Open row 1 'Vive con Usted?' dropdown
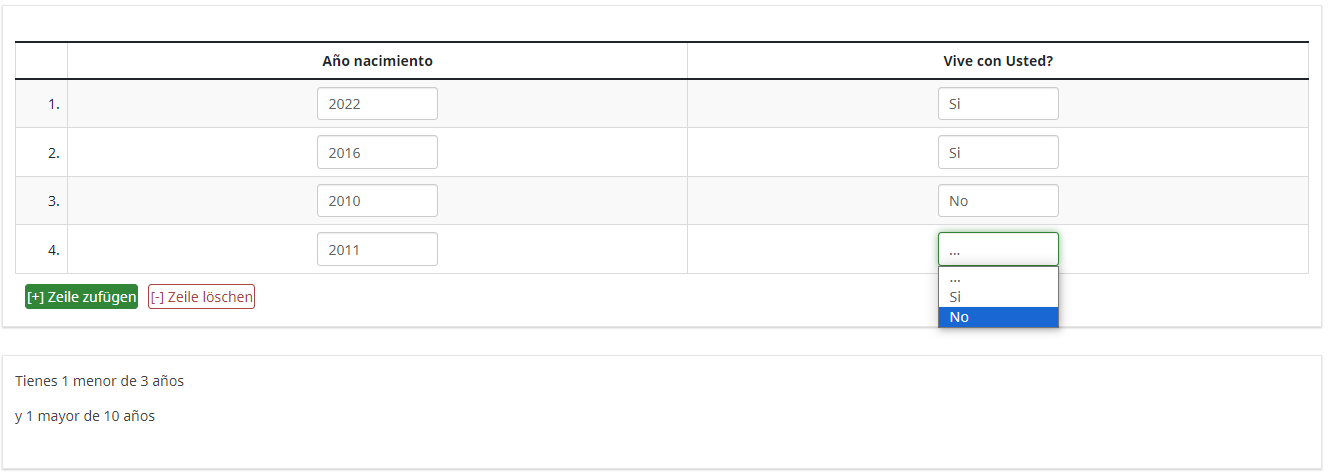1330x473 pixels. [x=997, y=104]
